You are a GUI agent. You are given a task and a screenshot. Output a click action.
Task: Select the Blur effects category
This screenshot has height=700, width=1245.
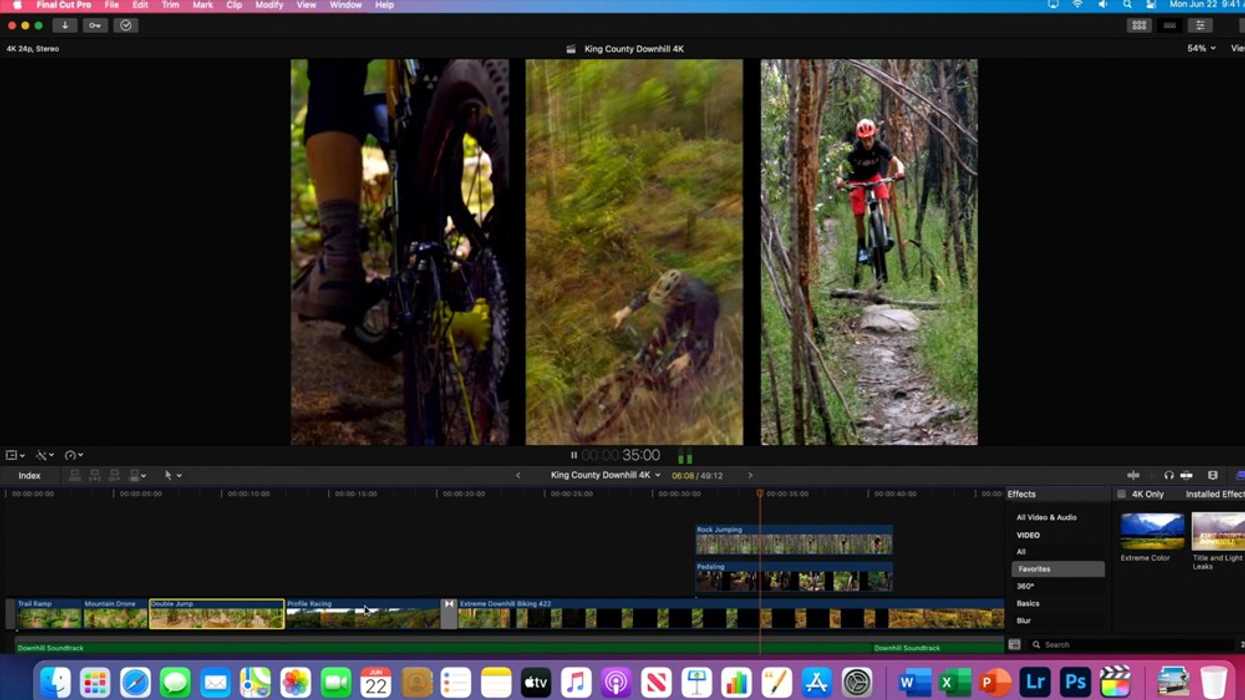(x=1023, y=621)
